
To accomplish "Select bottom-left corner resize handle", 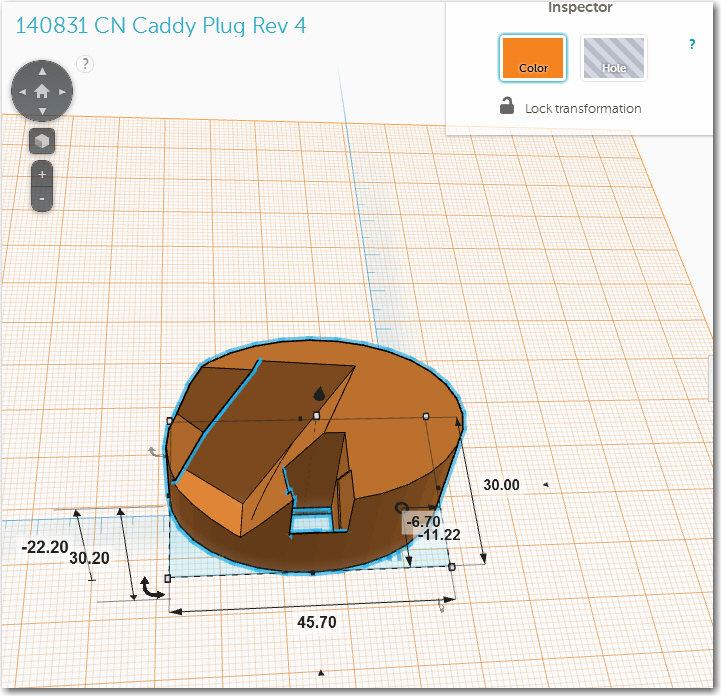I will (167, 578).
